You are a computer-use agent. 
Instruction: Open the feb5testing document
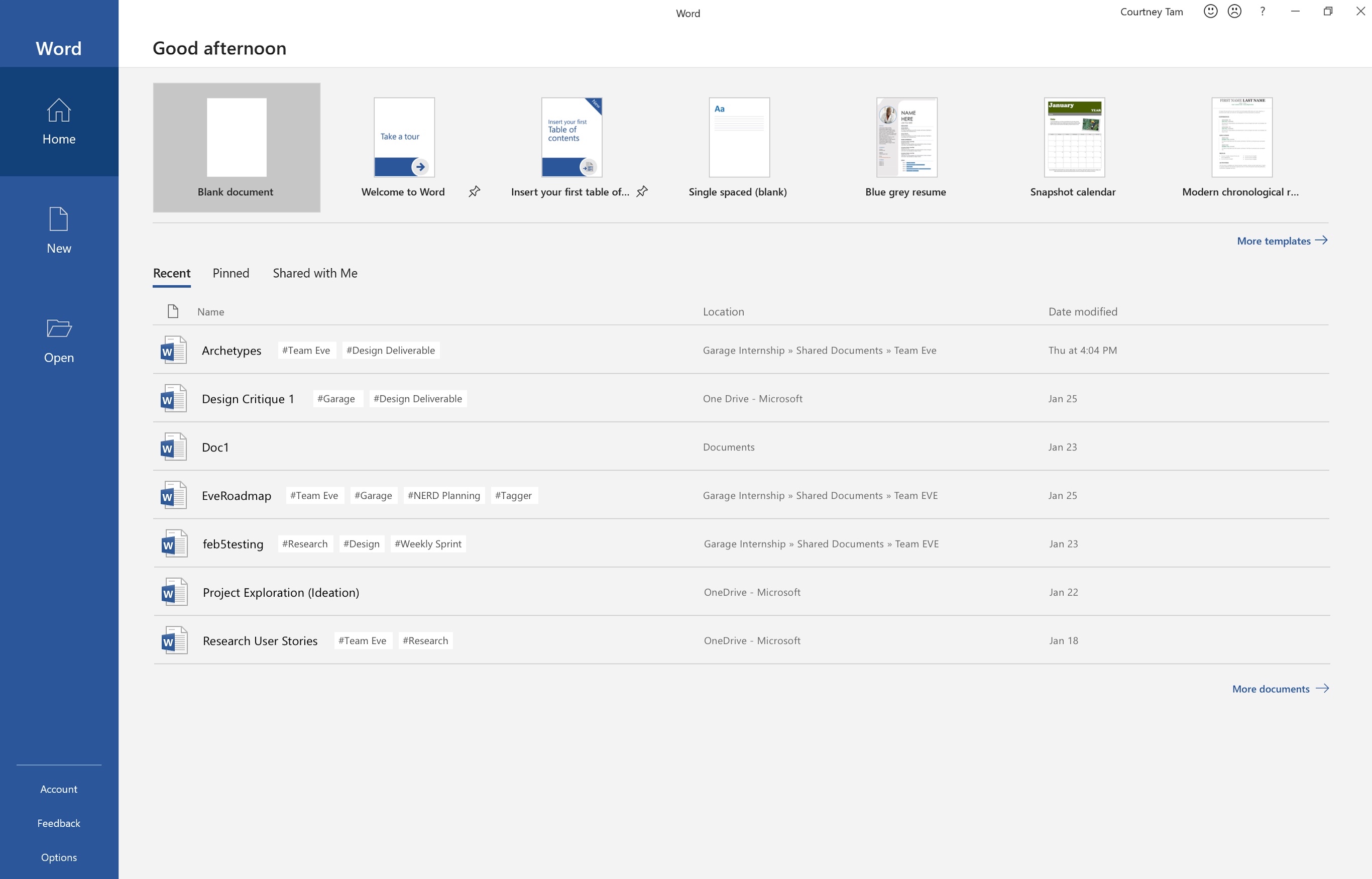point(233,544)
